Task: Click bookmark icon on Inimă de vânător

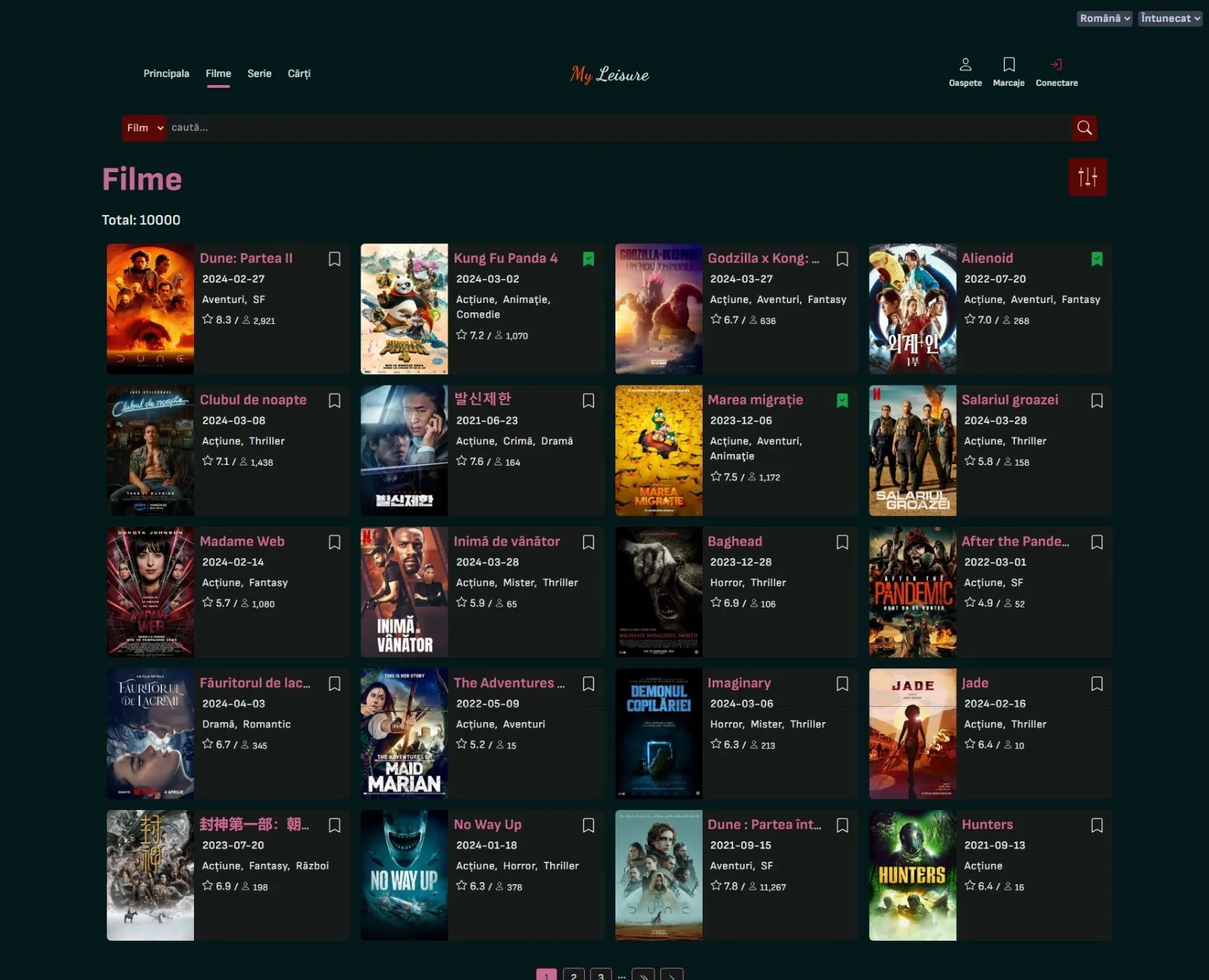Action: [x=589, y=543]
